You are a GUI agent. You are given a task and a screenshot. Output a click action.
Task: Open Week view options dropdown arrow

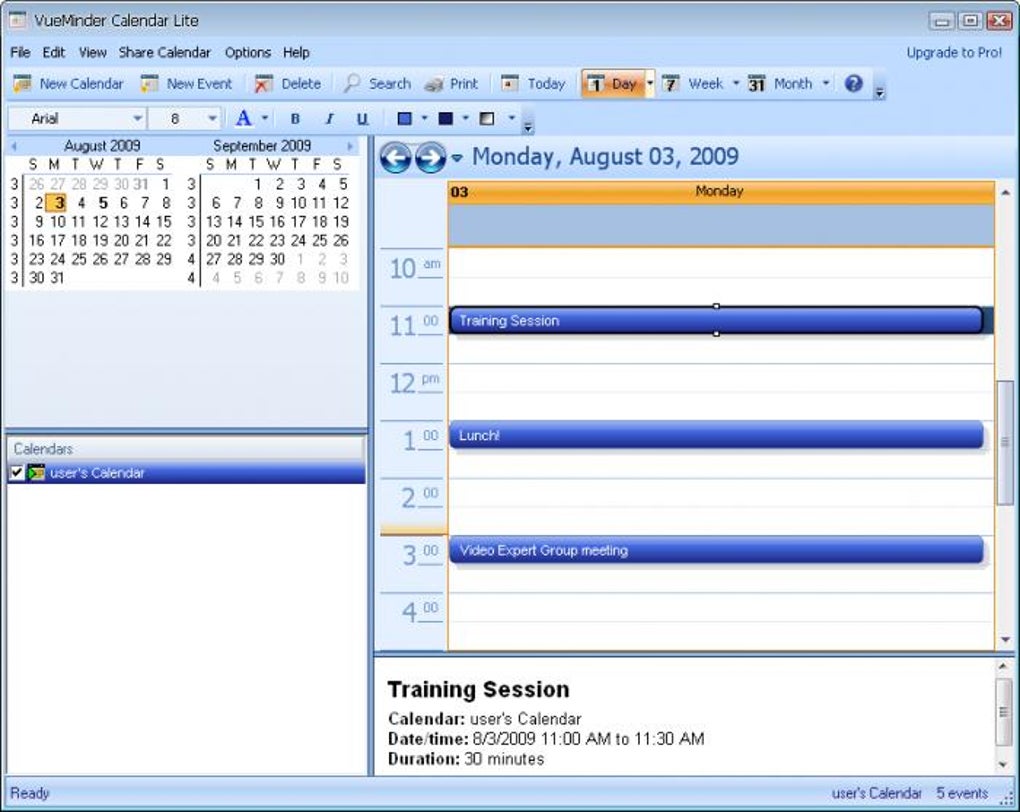click(736, 84)
